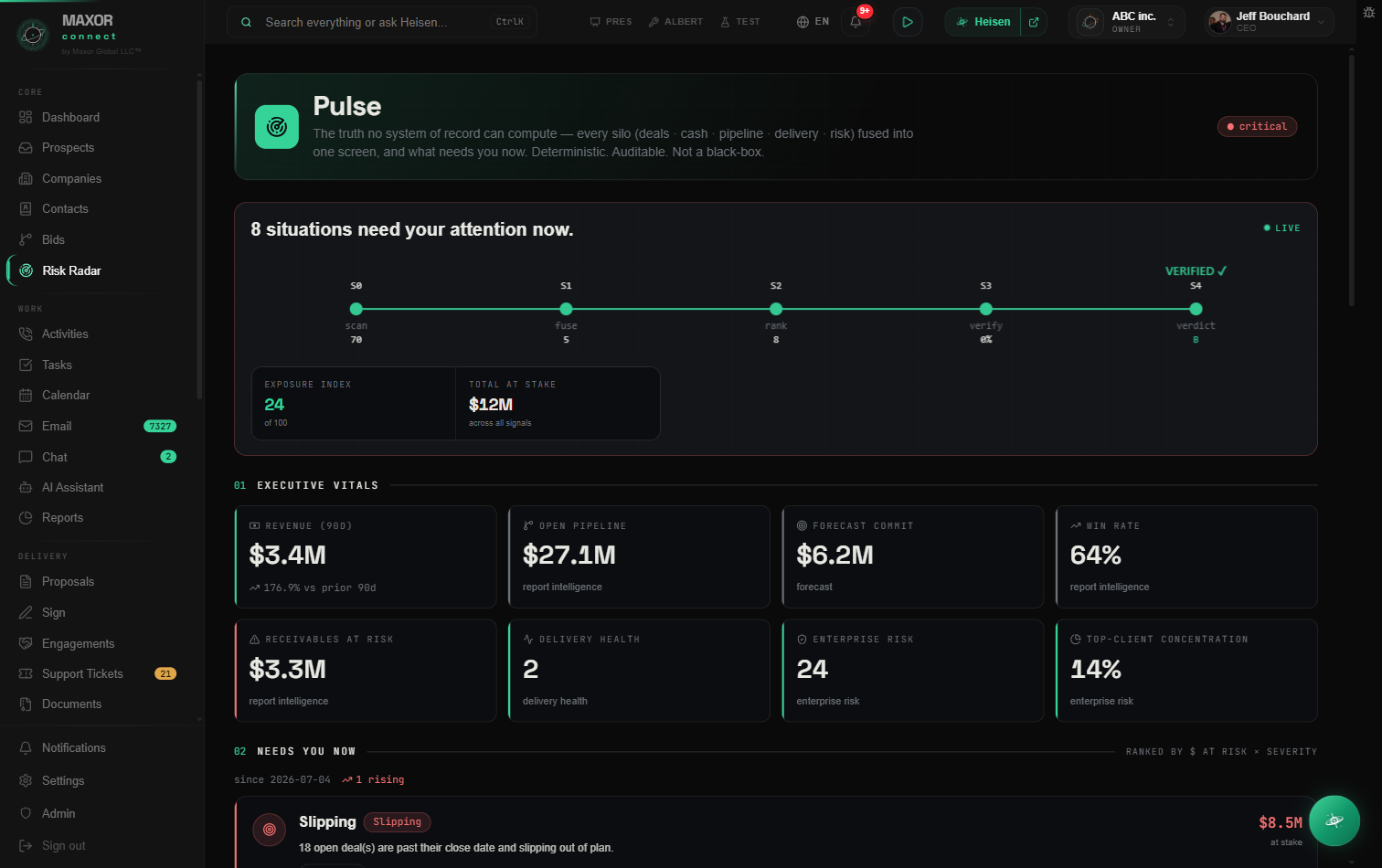Click the Support Tickets ticket icon
The width and height of the screenshot is (1382, 868).
click(x=26, y=673)
